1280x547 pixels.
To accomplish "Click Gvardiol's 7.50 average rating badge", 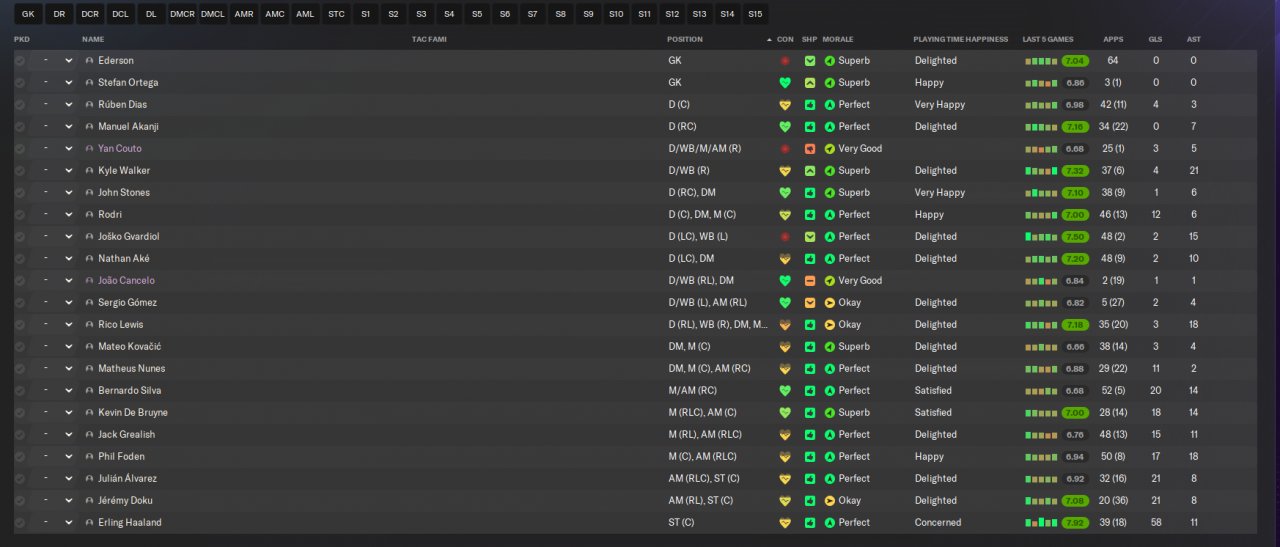I will coord(1075,237).
